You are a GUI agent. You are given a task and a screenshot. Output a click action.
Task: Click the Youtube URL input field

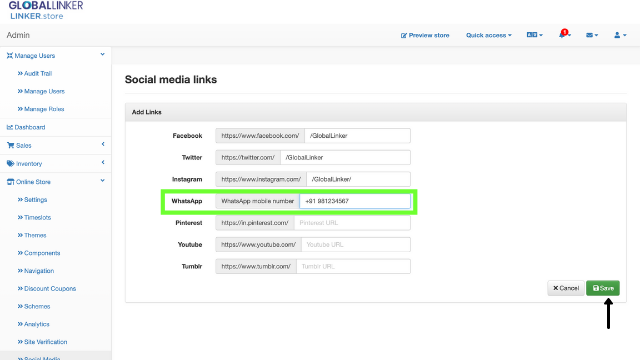point(356,244)
